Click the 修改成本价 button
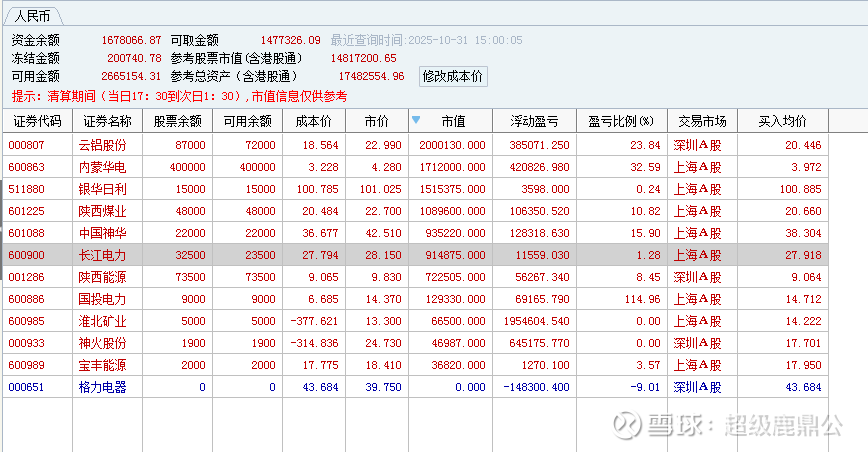868x452 pixels. (453, 76)
